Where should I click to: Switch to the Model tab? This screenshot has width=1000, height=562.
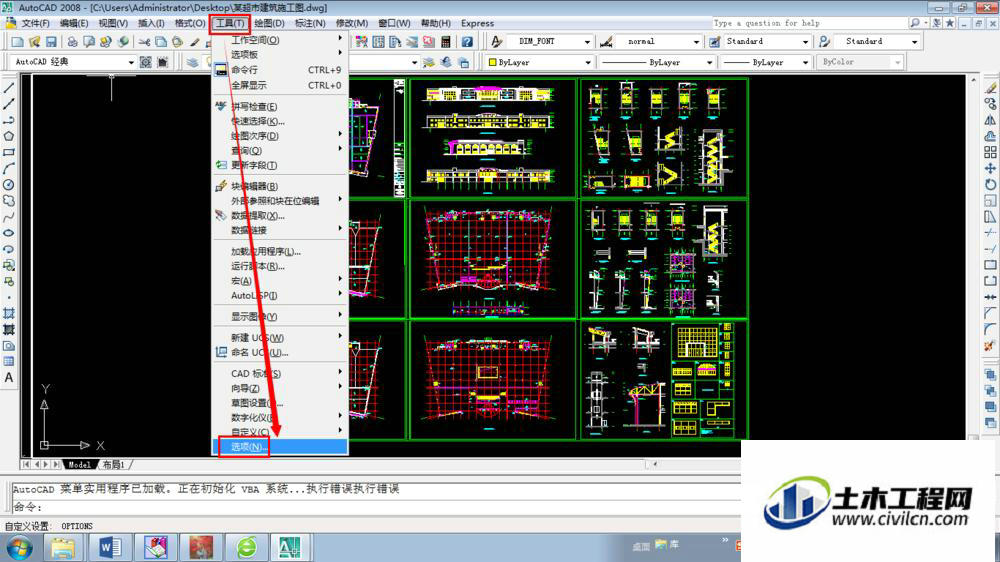tap(79, 464)
